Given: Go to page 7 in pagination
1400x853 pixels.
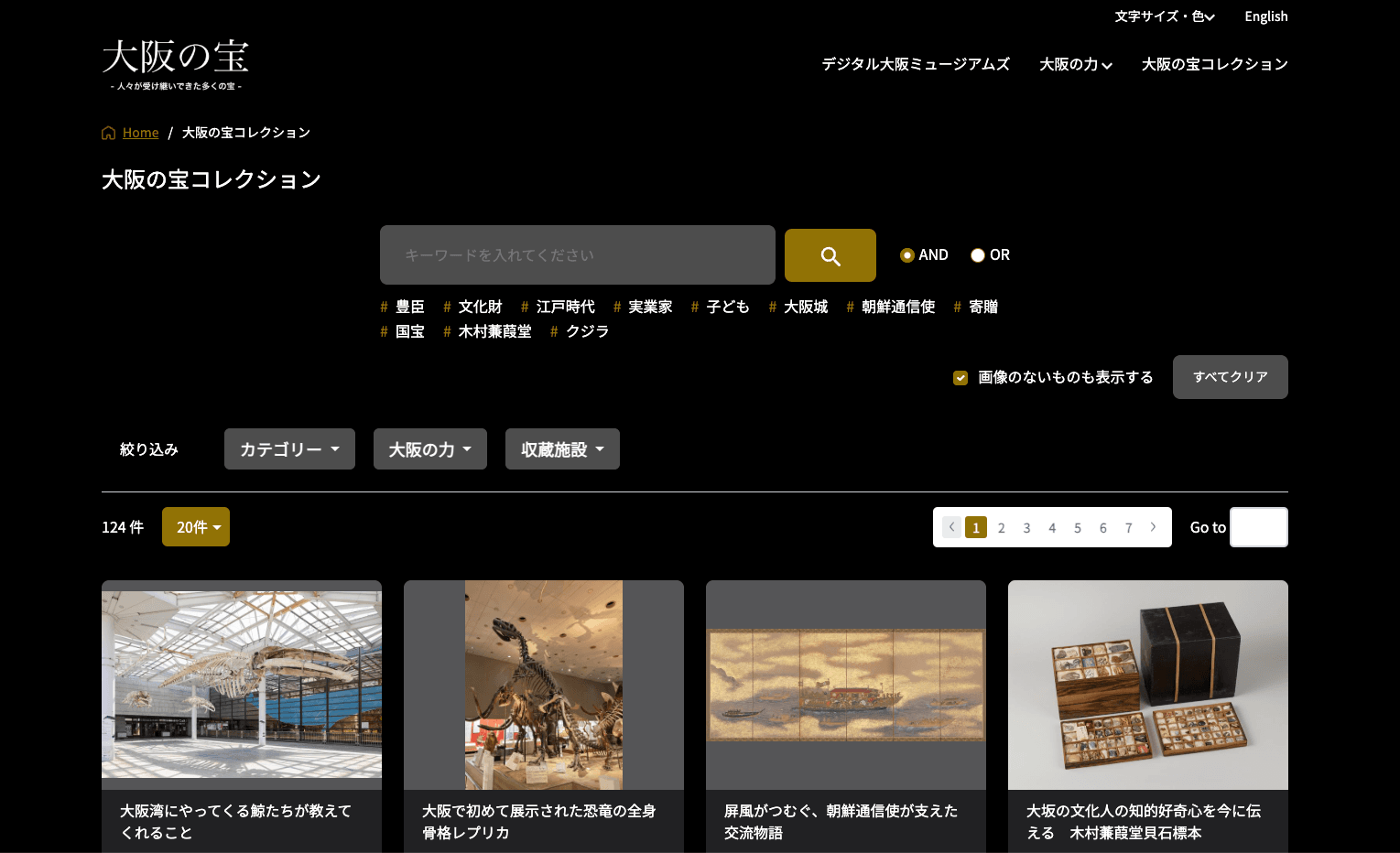Looking at the screenshot, I should 1129,527.
